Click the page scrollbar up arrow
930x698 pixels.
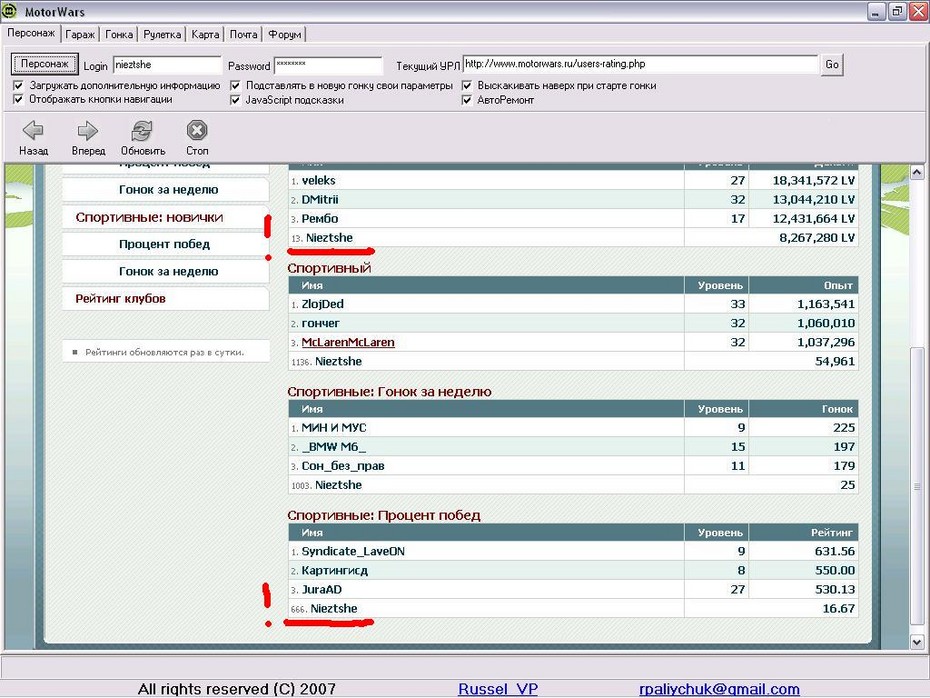pyautogui.click(x=916, y=172)
